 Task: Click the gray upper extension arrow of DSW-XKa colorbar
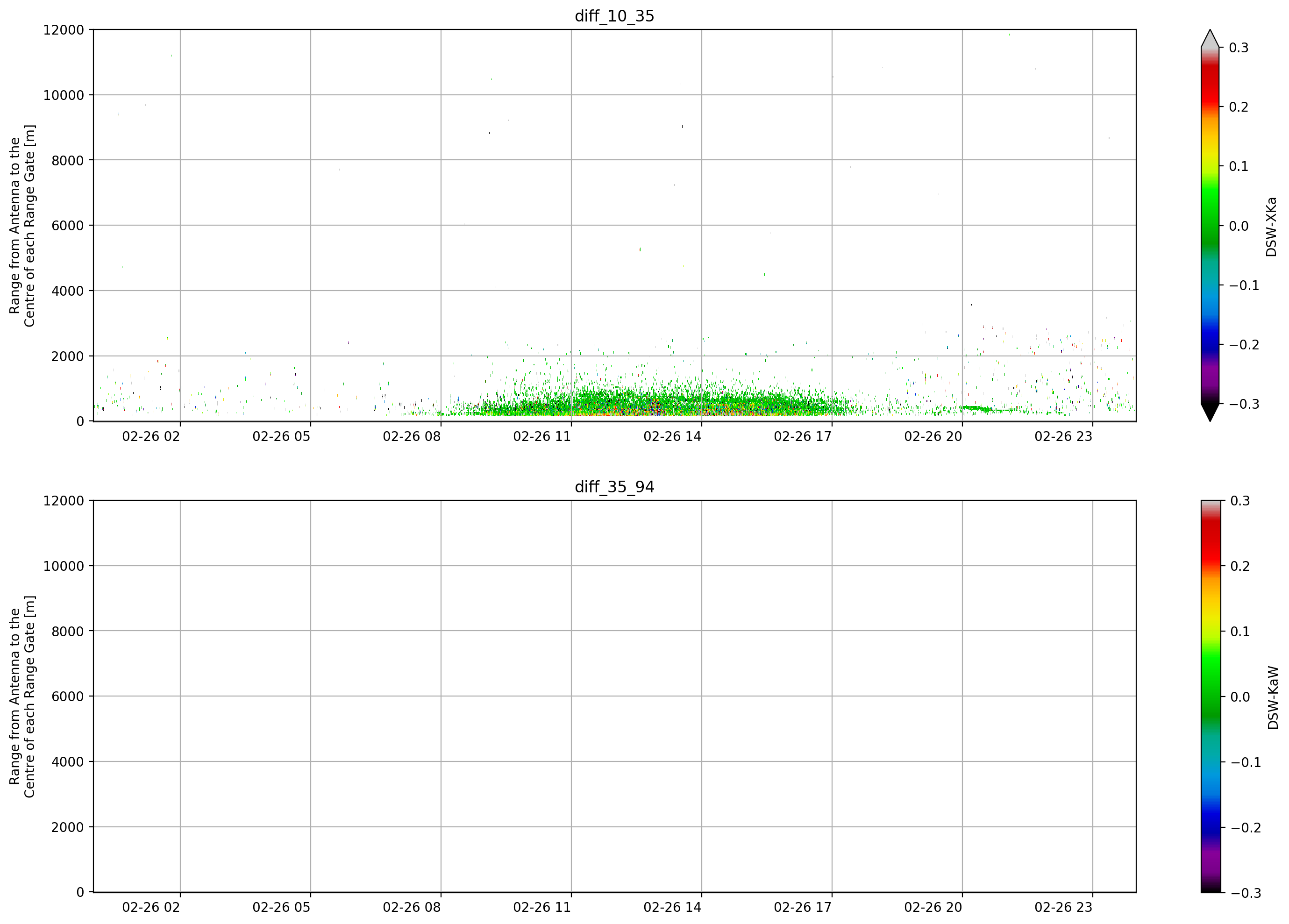(x=1210, y=40)
